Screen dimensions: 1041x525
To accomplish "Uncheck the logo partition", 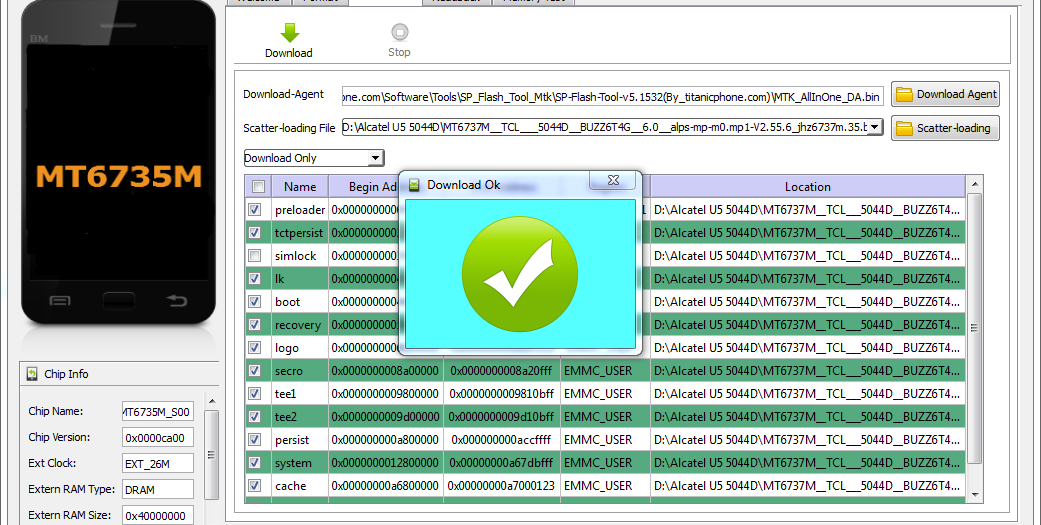I will click(254, 348).
